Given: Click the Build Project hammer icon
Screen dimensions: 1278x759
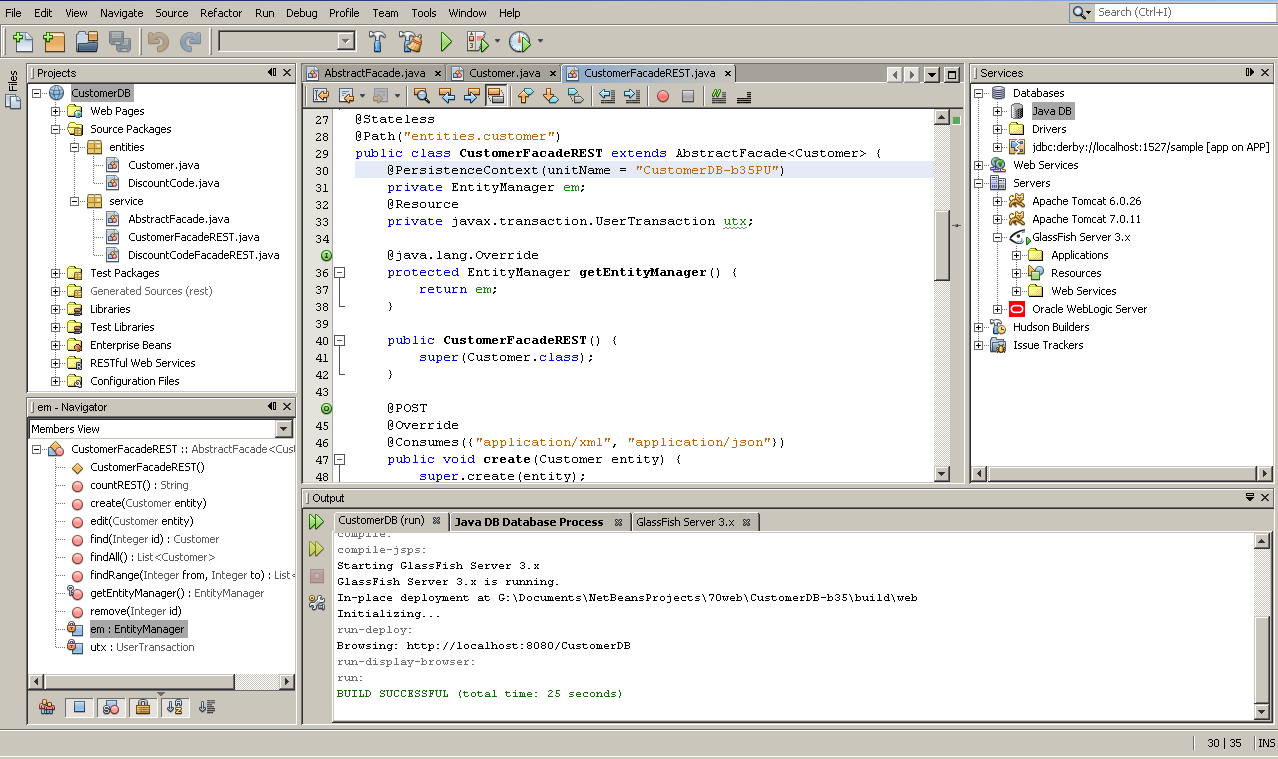Looking at the screenshot, I should (377, 41).
